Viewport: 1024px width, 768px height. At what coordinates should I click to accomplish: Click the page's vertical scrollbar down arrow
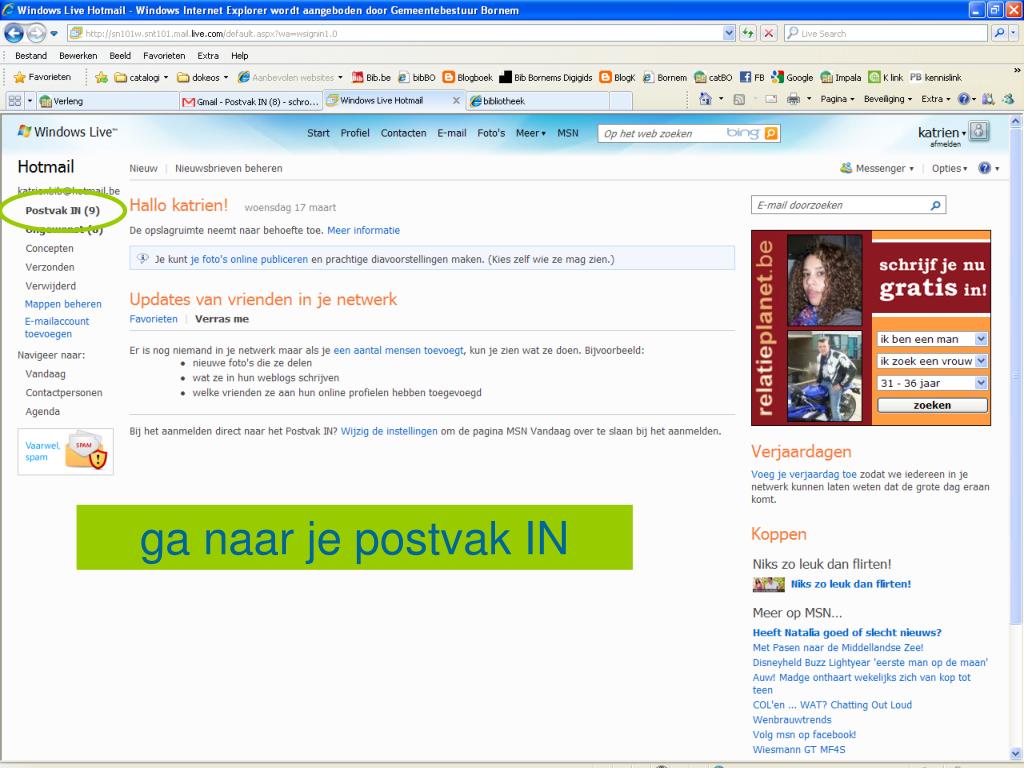point(1016,752)
